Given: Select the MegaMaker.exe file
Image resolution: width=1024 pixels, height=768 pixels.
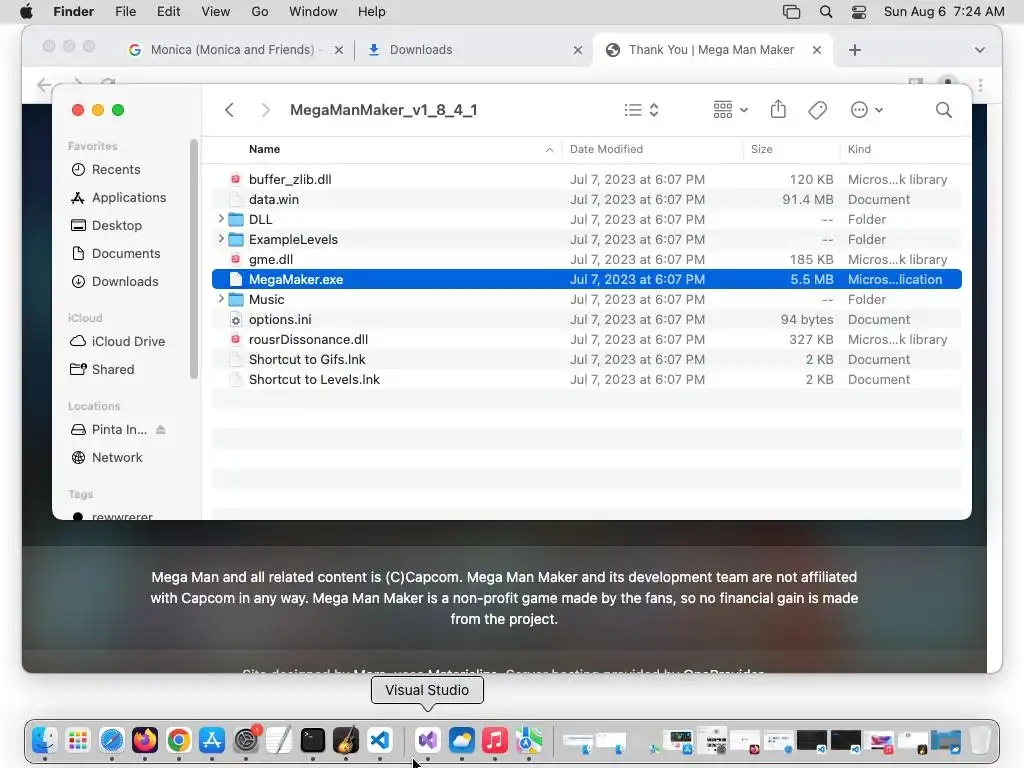Looking at the screenshot, I should [x=586, y=279].
